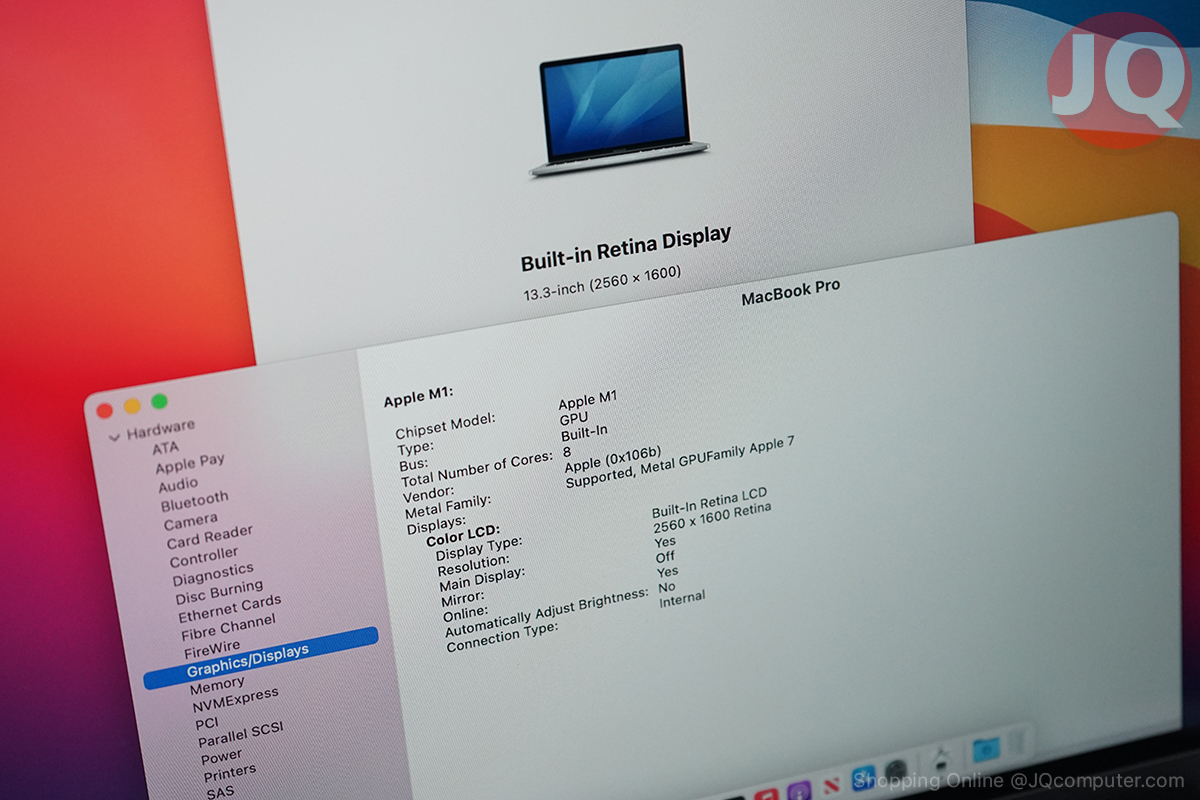1200x800 pixels.
Task: Click 'Supported, Metal GPUFamily Apple 7' value
Action: tap(680, 463)
